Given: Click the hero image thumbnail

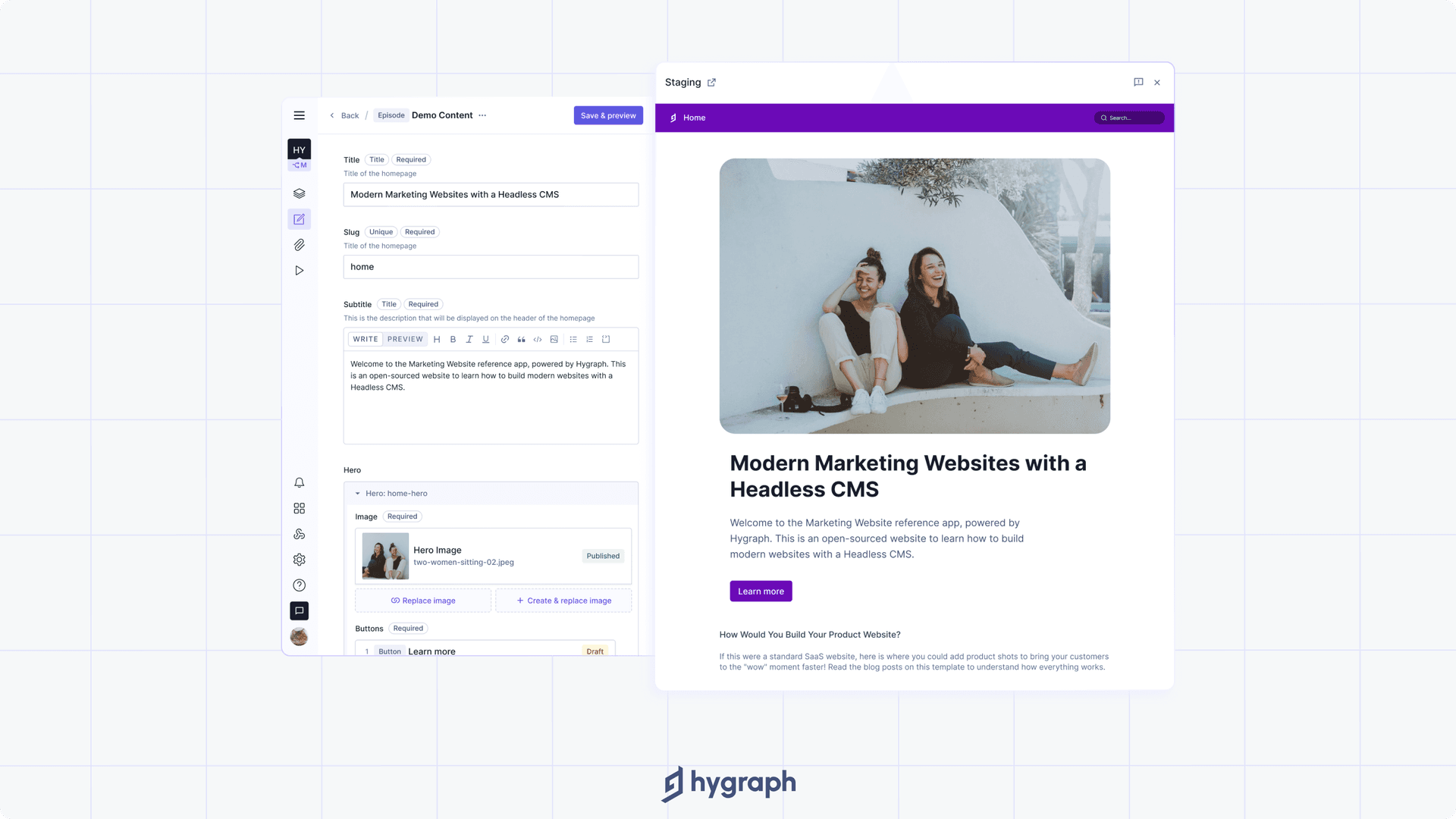Looking at the screenshot, I should pyautogui.click(x=385, y=555).
